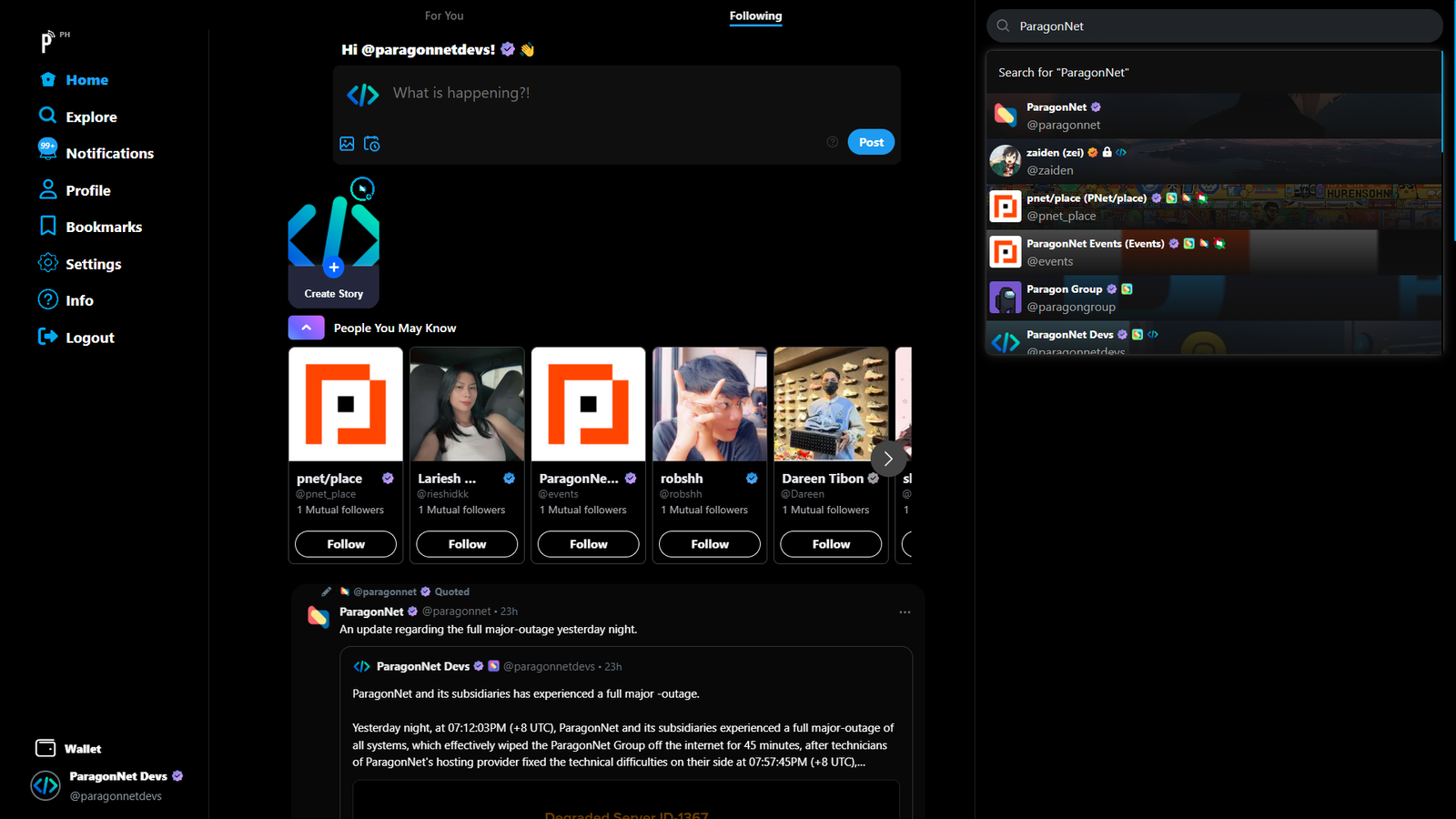Follow the pnet/place account
The width and height of the screenshot is (1456, 819).
point(346,544)
